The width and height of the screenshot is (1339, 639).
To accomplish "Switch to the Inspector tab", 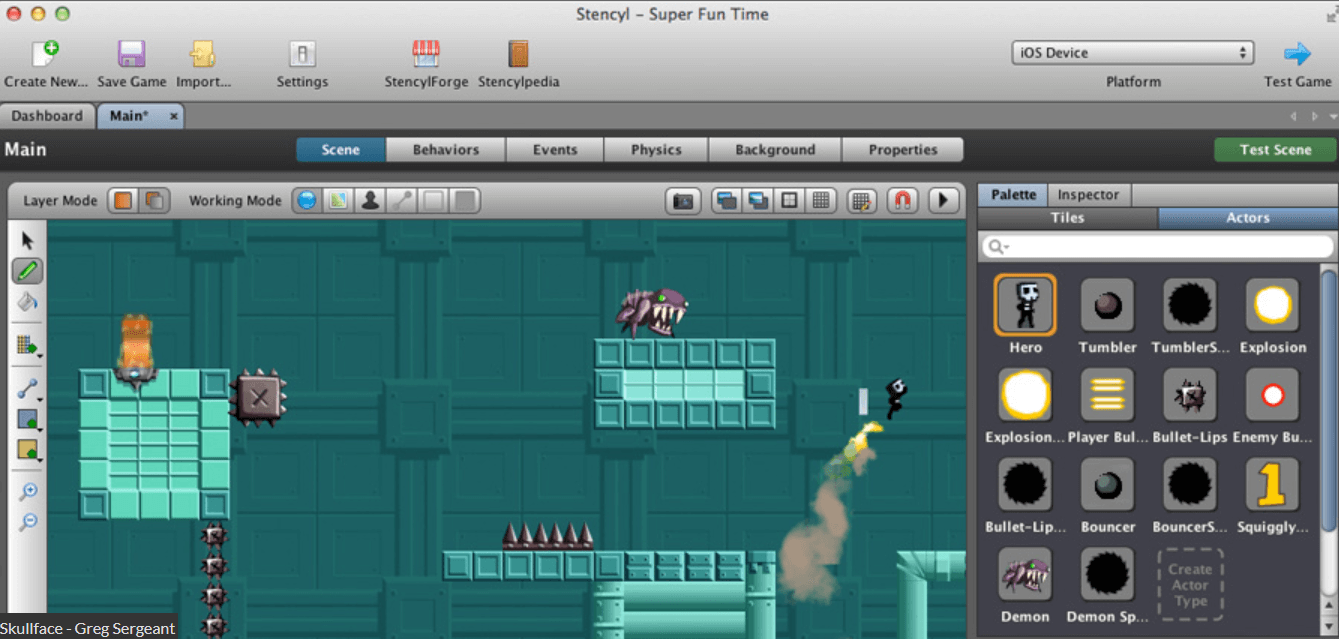I will (x=1088, y=194).
